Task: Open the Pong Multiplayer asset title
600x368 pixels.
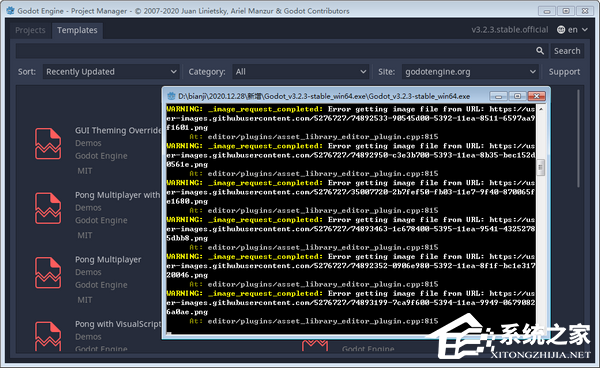Action: pyautogui.click(x=108, y=260)
